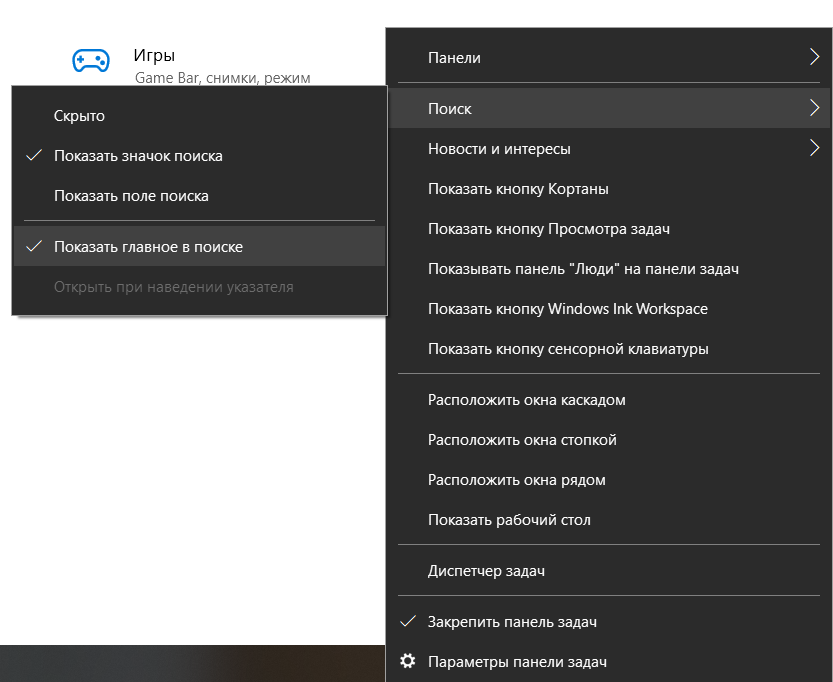Expand the Поиск submenu arrow

pyautogui.click(x=815, y=108)
